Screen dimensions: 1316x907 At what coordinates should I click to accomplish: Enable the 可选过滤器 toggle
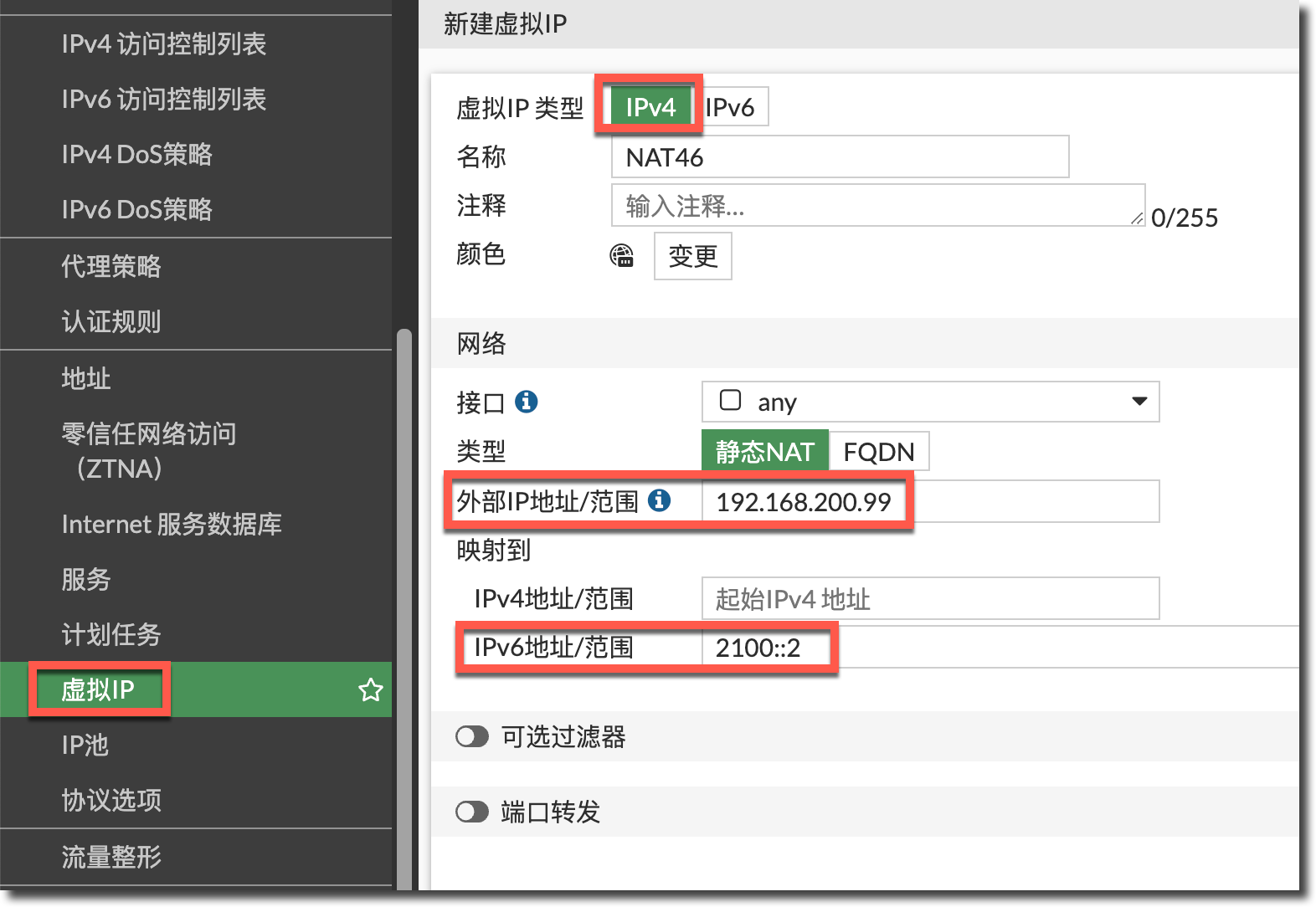472,736
